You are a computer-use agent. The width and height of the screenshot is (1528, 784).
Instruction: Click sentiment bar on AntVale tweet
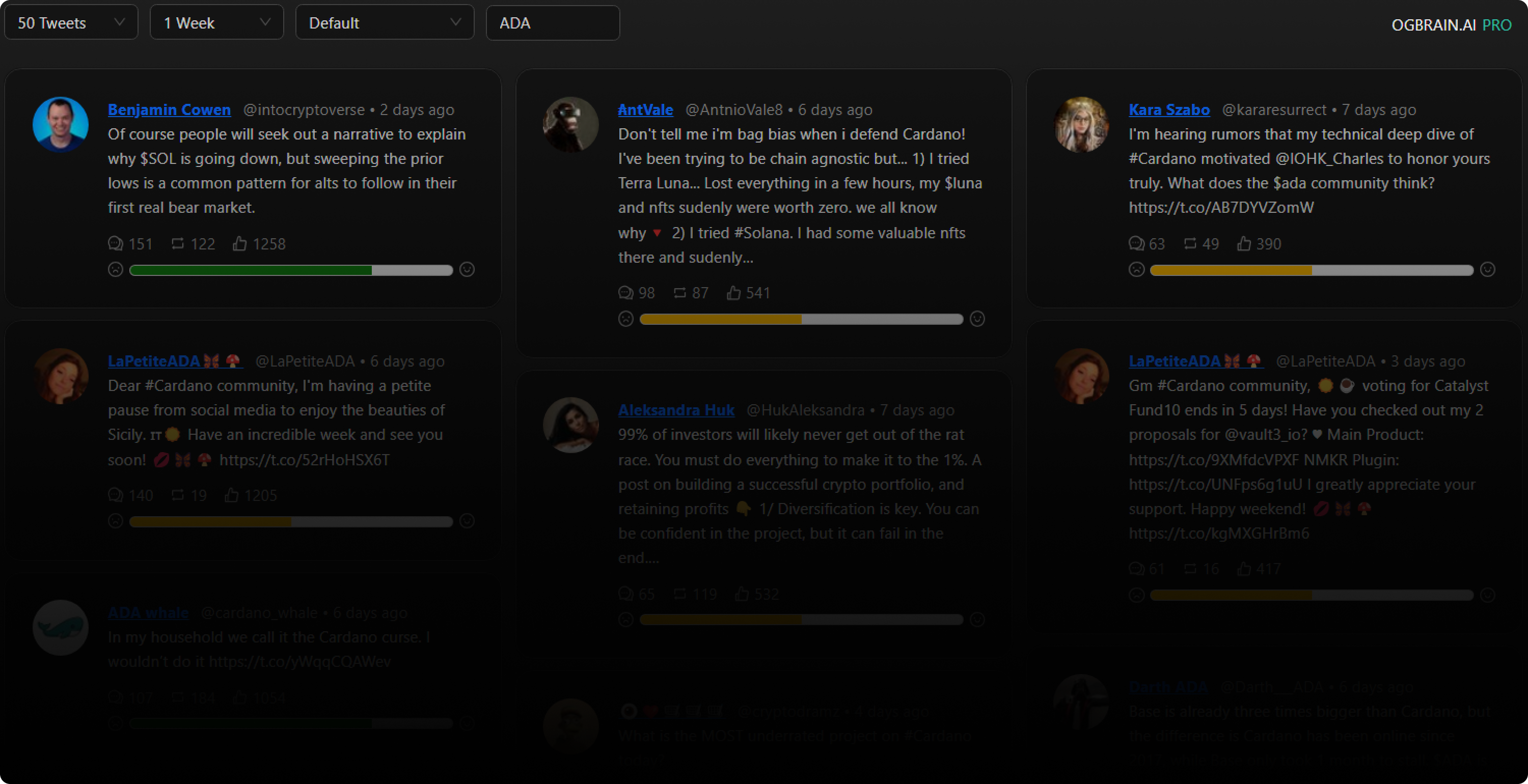(801, 320)
